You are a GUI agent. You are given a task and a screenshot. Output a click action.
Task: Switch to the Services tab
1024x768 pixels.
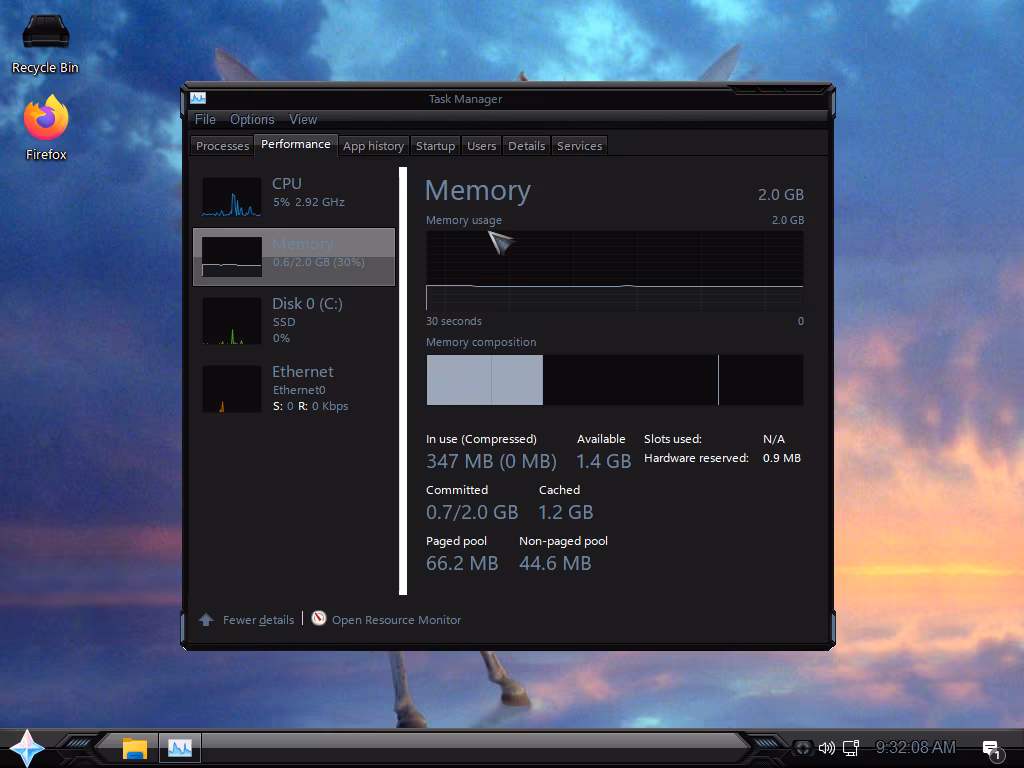[x=579, y=145]
